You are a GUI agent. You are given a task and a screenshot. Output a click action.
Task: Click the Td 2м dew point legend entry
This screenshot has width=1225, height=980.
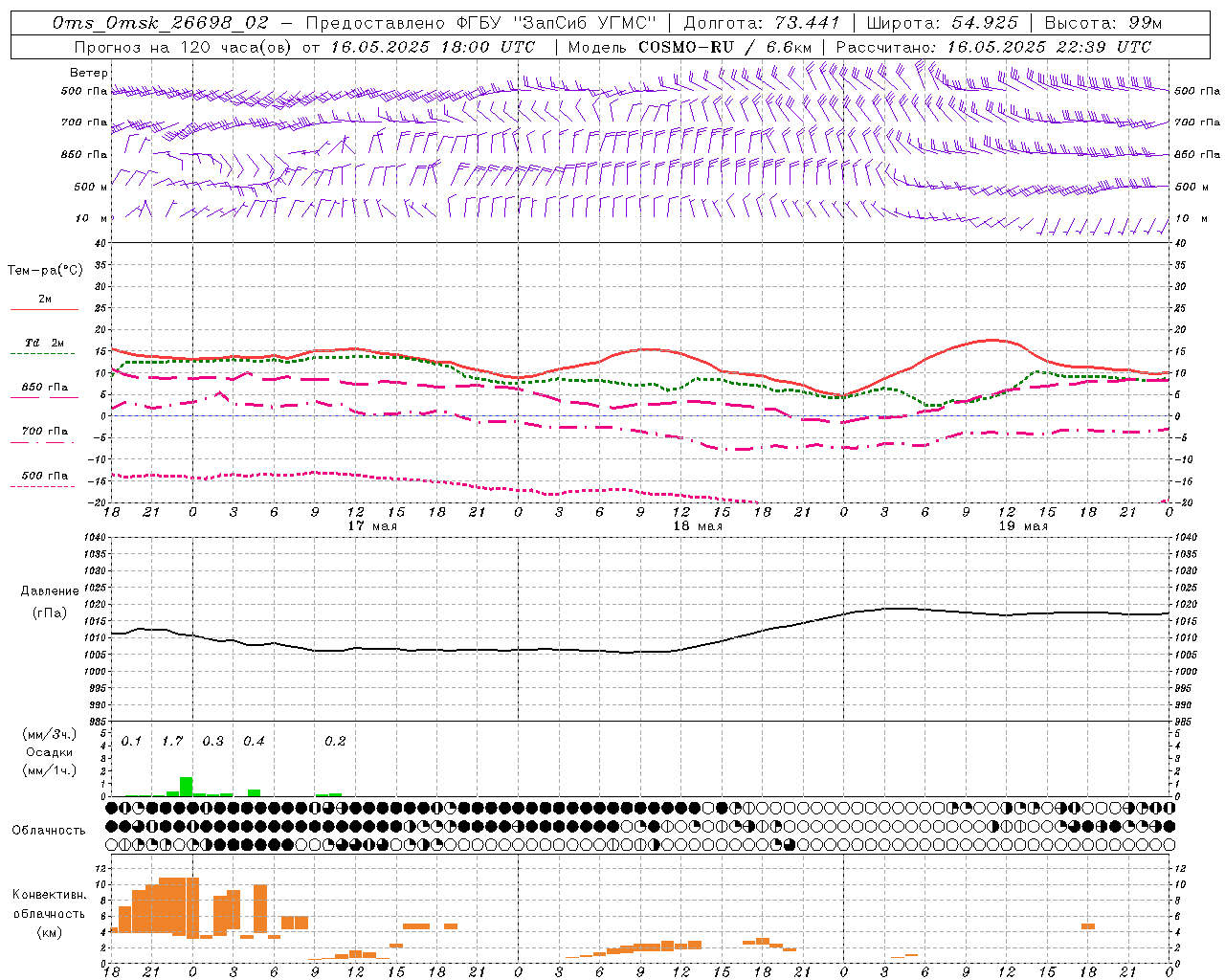tap(45, 343)
